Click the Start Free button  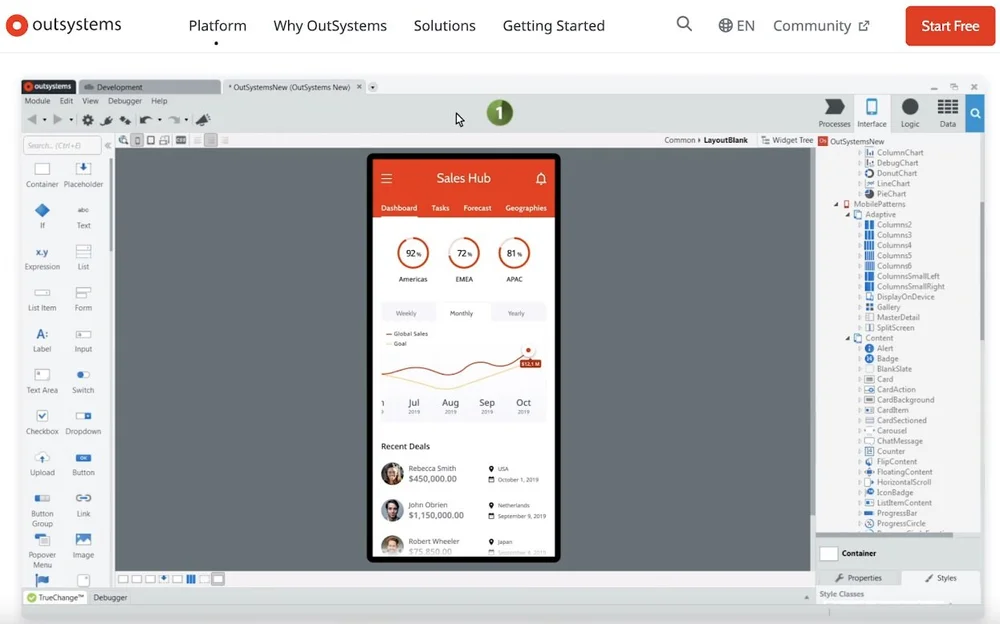point(950,26)
